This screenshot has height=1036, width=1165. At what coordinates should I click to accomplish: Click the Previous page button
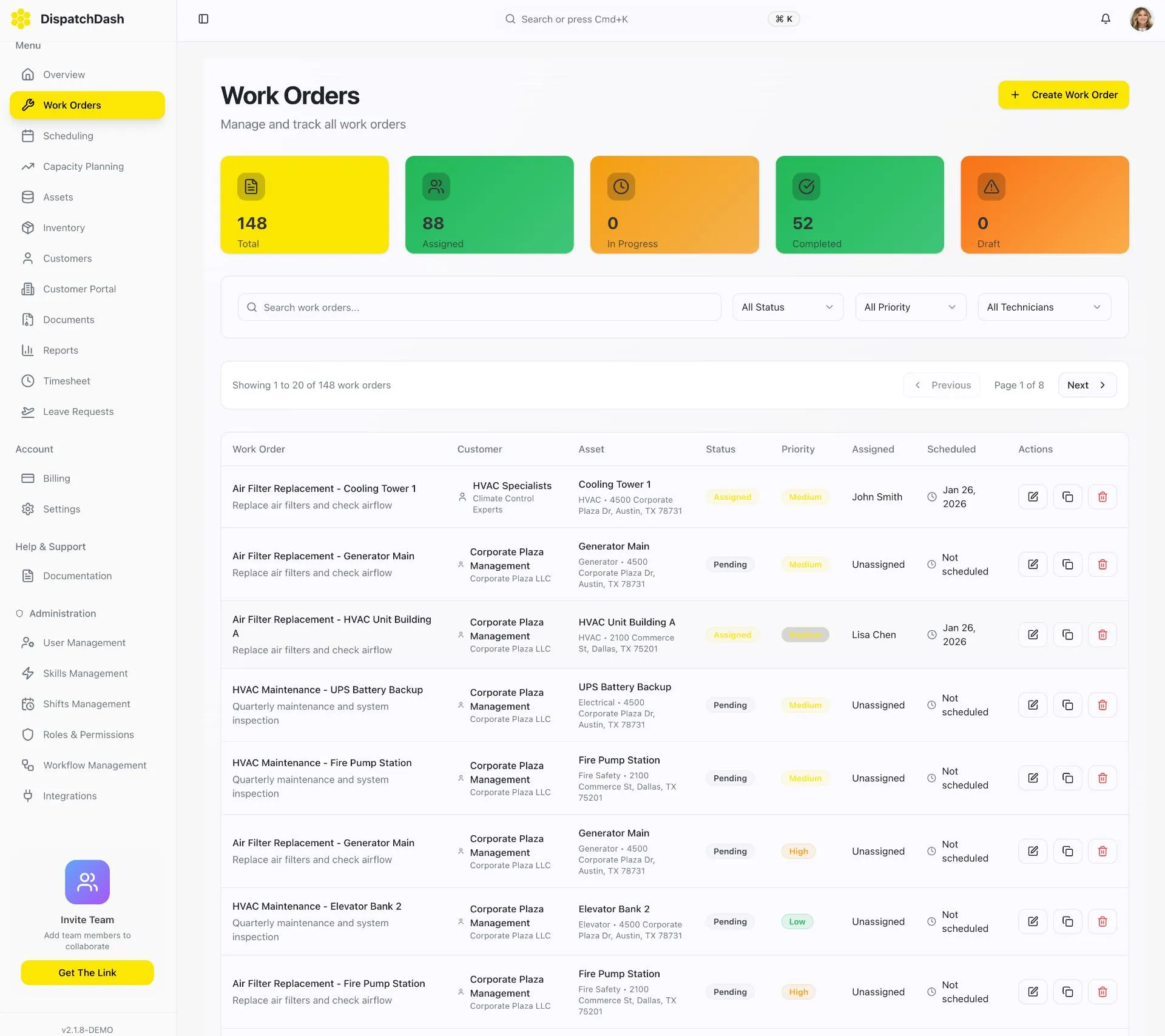[942, 385]
